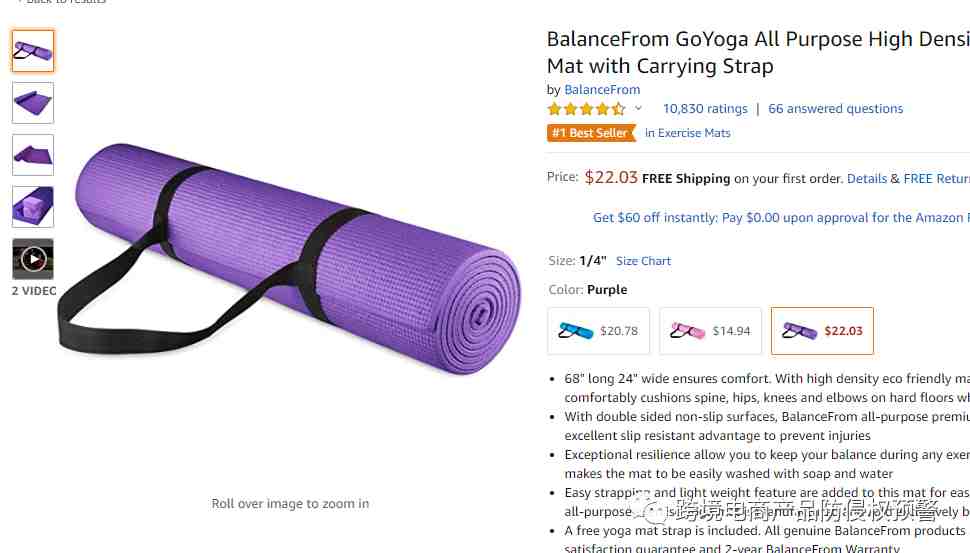Open the Exercise Mats category link
The width and height of the screenshot is (970, 553).
point(687,133)
